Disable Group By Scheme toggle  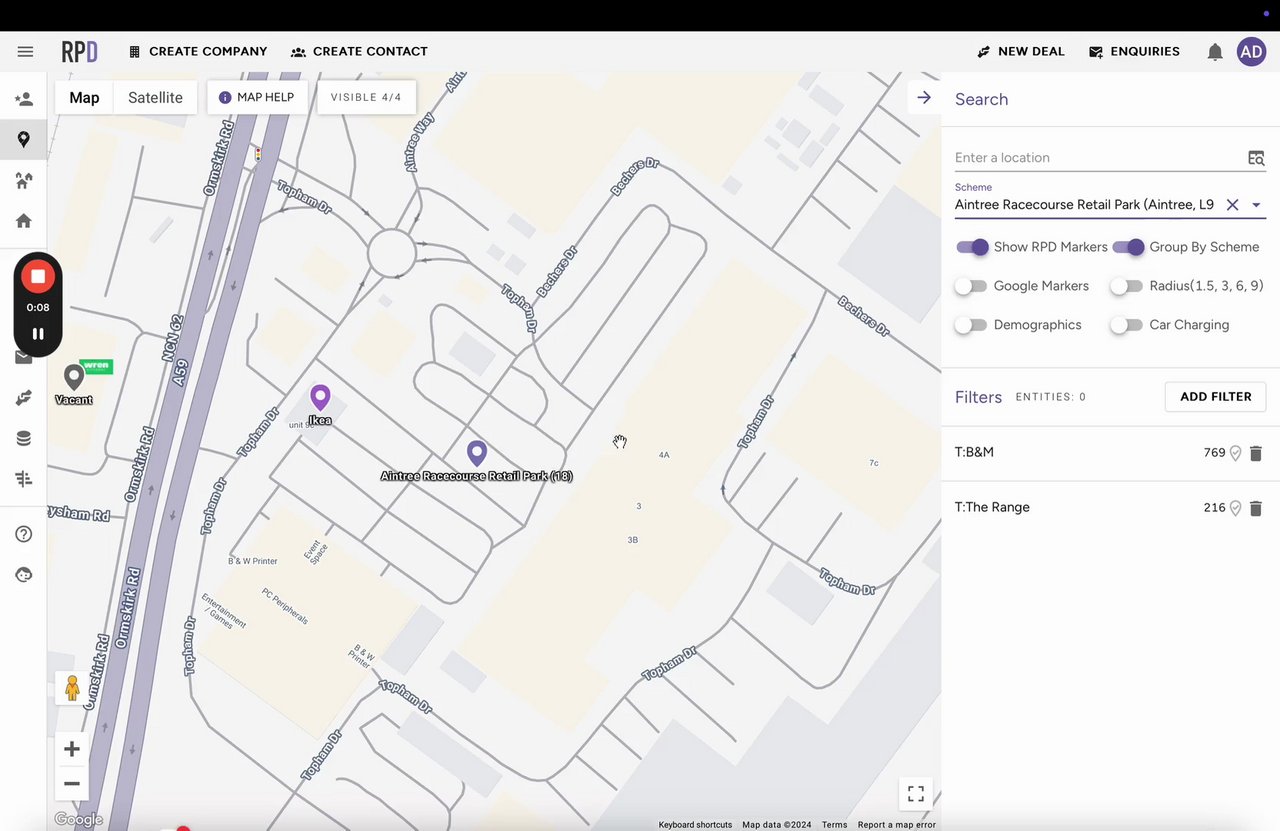(1128, 247)
